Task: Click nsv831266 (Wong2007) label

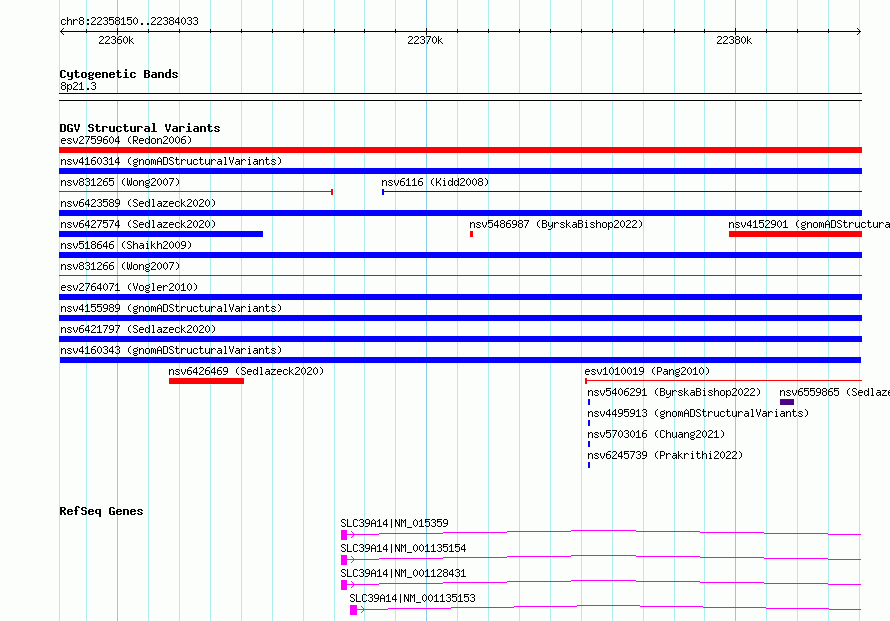Action: pos(120,266)
